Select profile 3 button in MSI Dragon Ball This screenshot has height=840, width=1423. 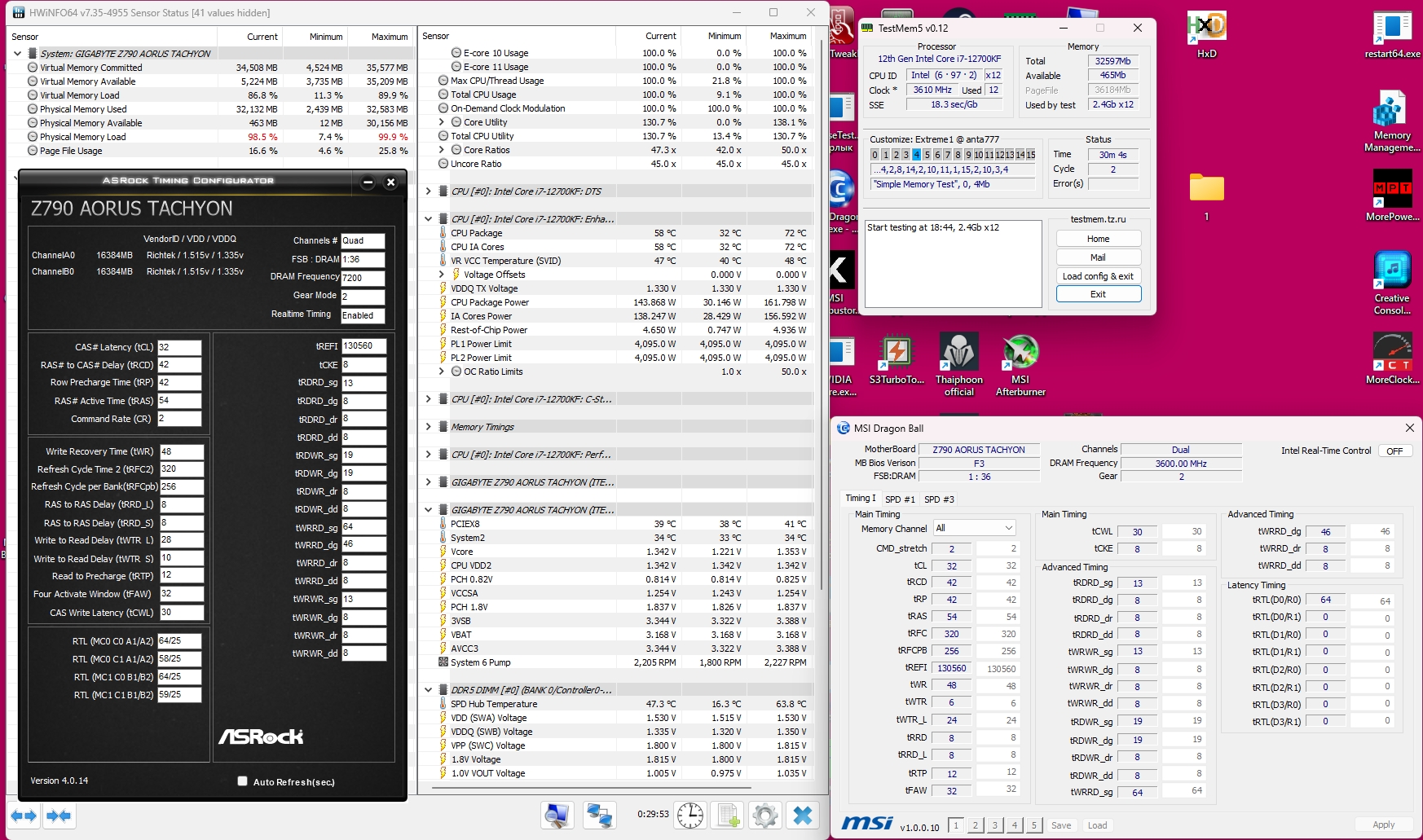[995, 825]
